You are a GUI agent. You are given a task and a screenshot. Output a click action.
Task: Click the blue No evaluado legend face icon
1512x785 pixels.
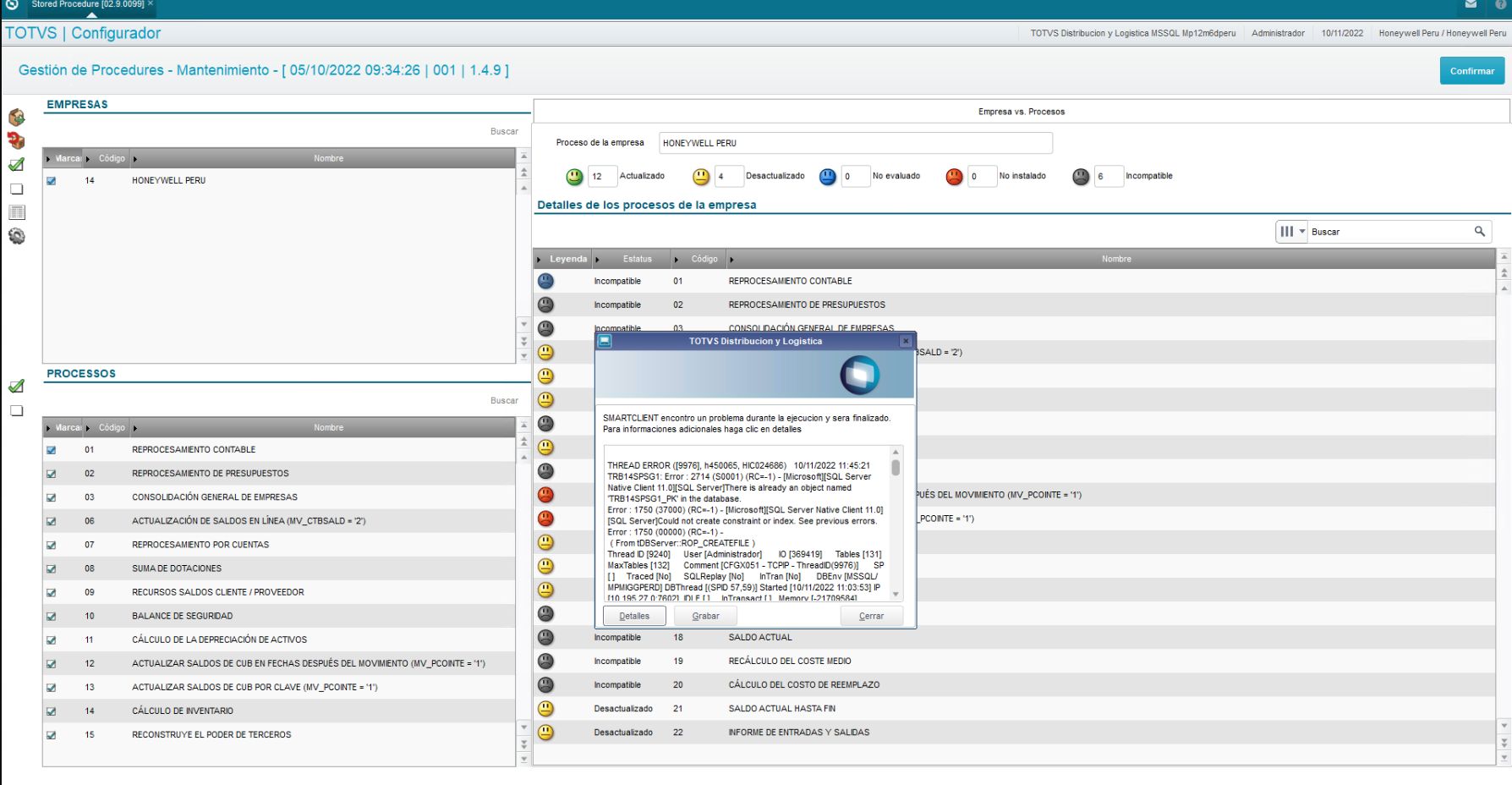point(828,176)
